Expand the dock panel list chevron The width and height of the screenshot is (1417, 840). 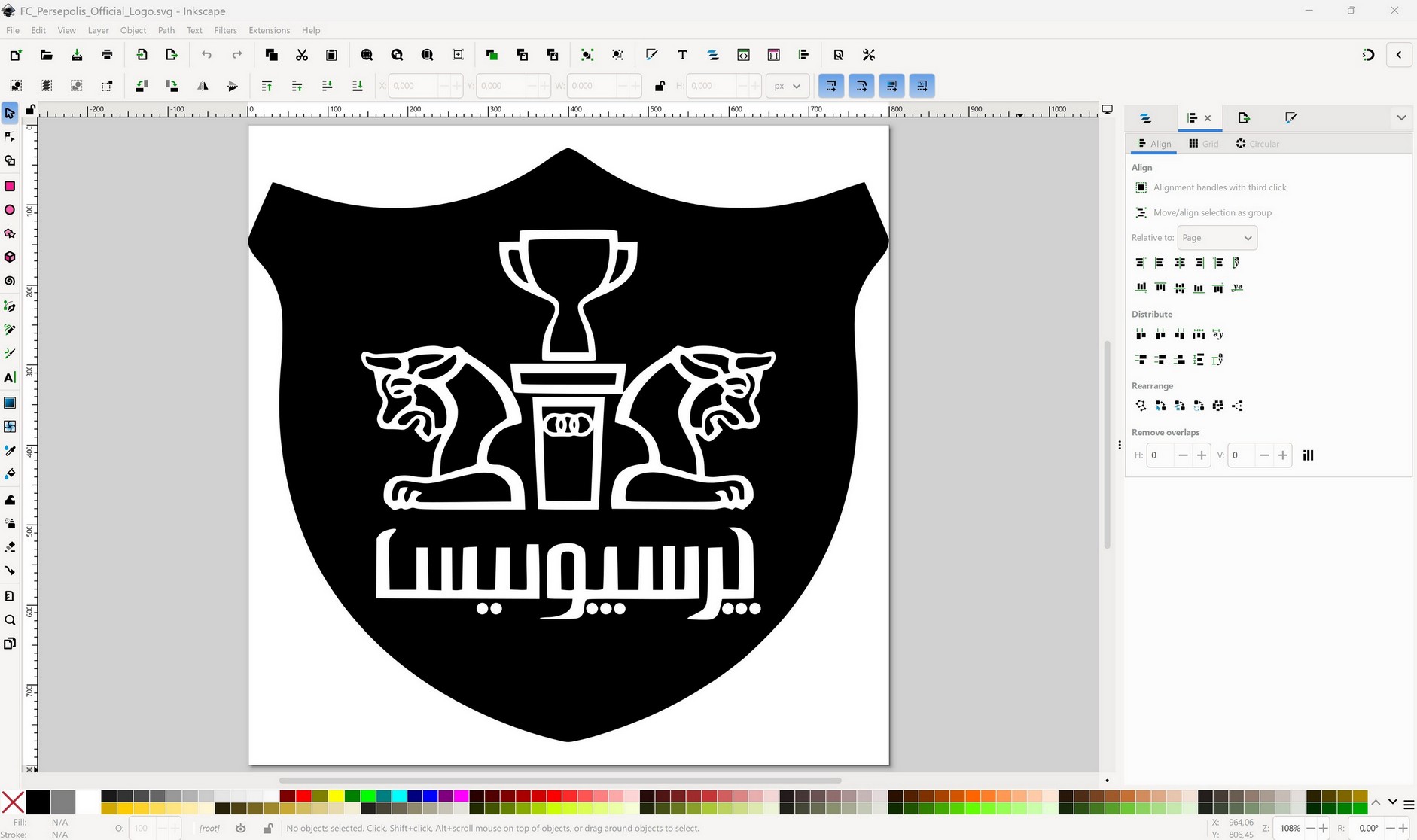click(x=1401, y=117)
